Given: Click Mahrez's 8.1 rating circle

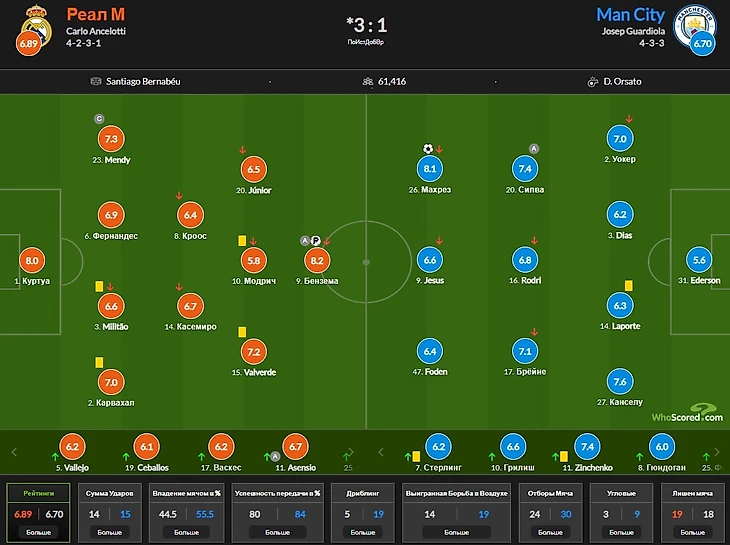Looking at the screenshot, I should coord(430,168).
